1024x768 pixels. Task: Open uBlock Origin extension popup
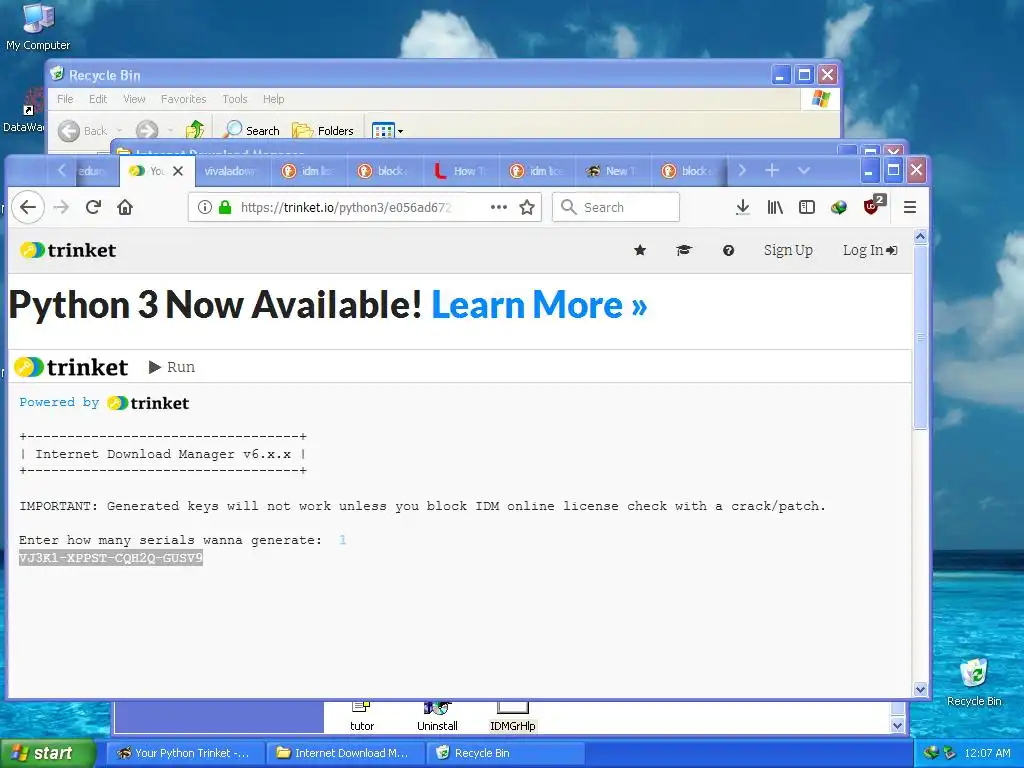[x=874, y=205]
